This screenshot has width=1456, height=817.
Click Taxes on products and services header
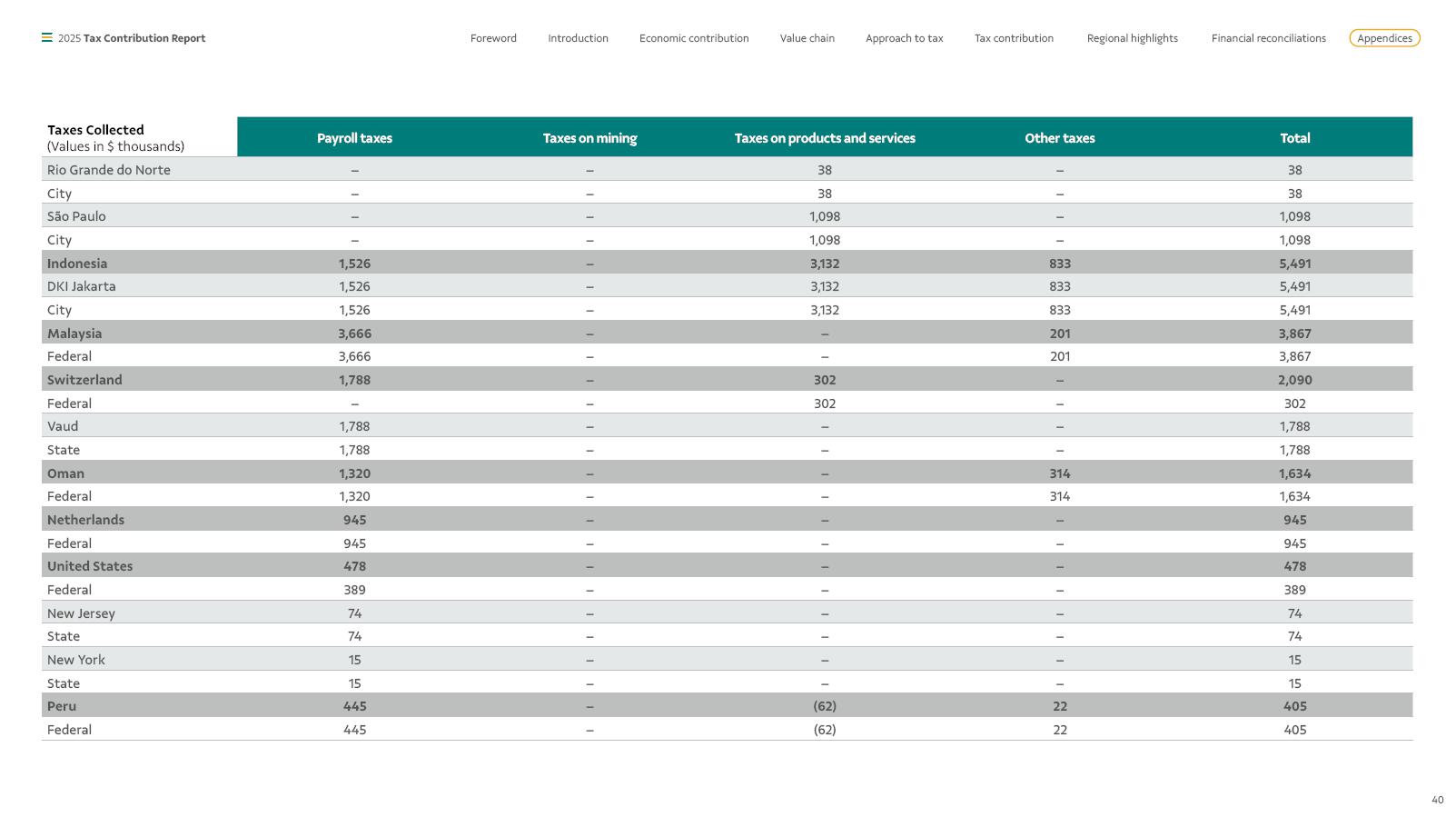(825, 138)
